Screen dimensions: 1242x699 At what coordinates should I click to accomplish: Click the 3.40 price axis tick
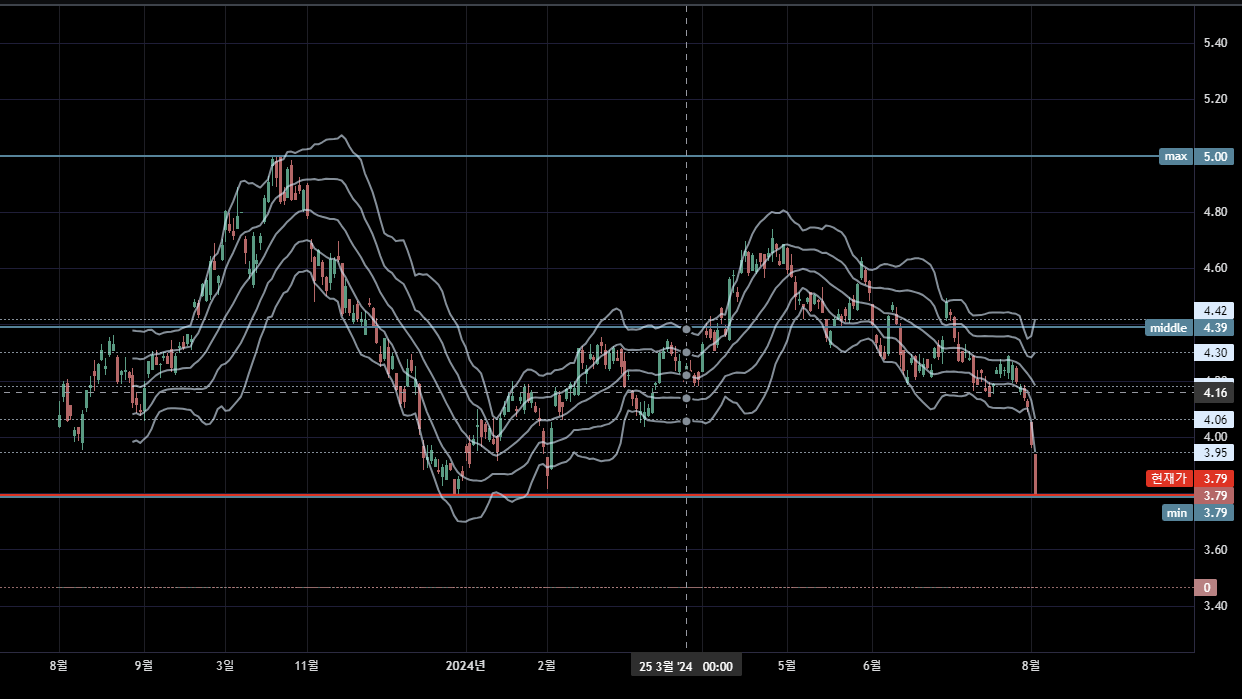[1216, 606]
